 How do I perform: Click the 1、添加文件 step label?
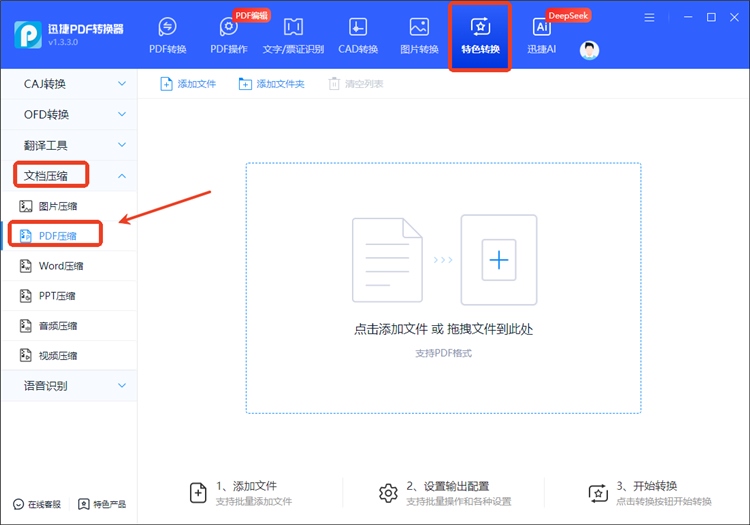coord(246,486)
